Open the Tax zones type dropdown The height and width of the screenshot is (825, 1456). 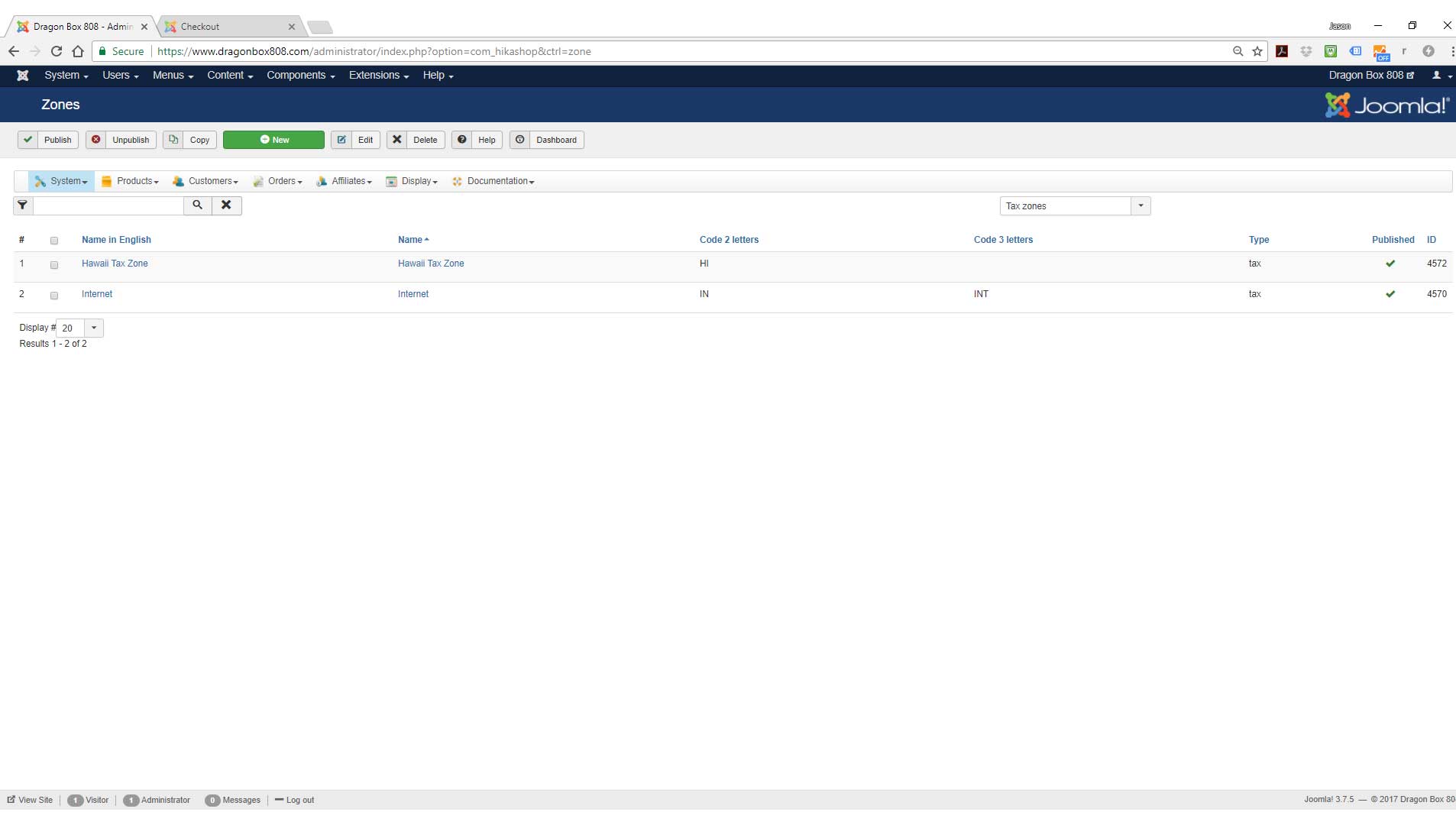click(1075, 206)
